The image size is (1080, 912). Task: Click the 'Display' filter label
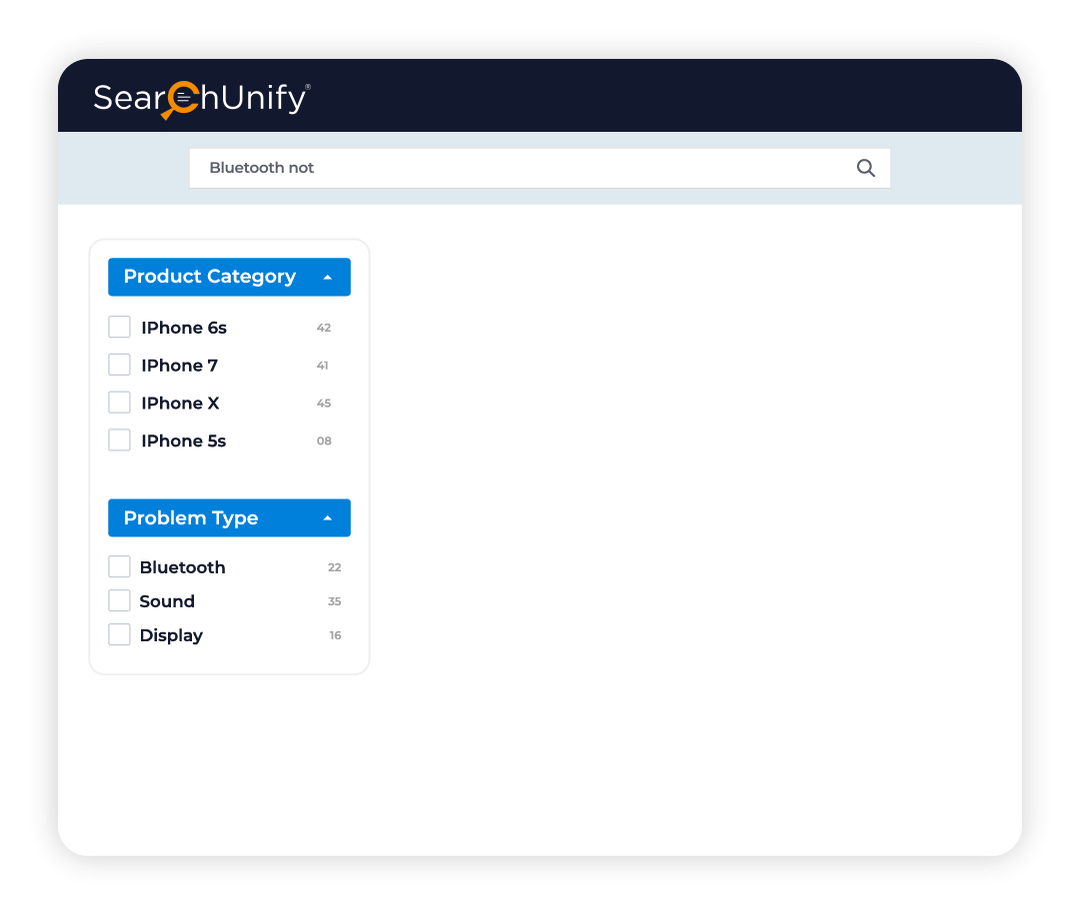171,636
